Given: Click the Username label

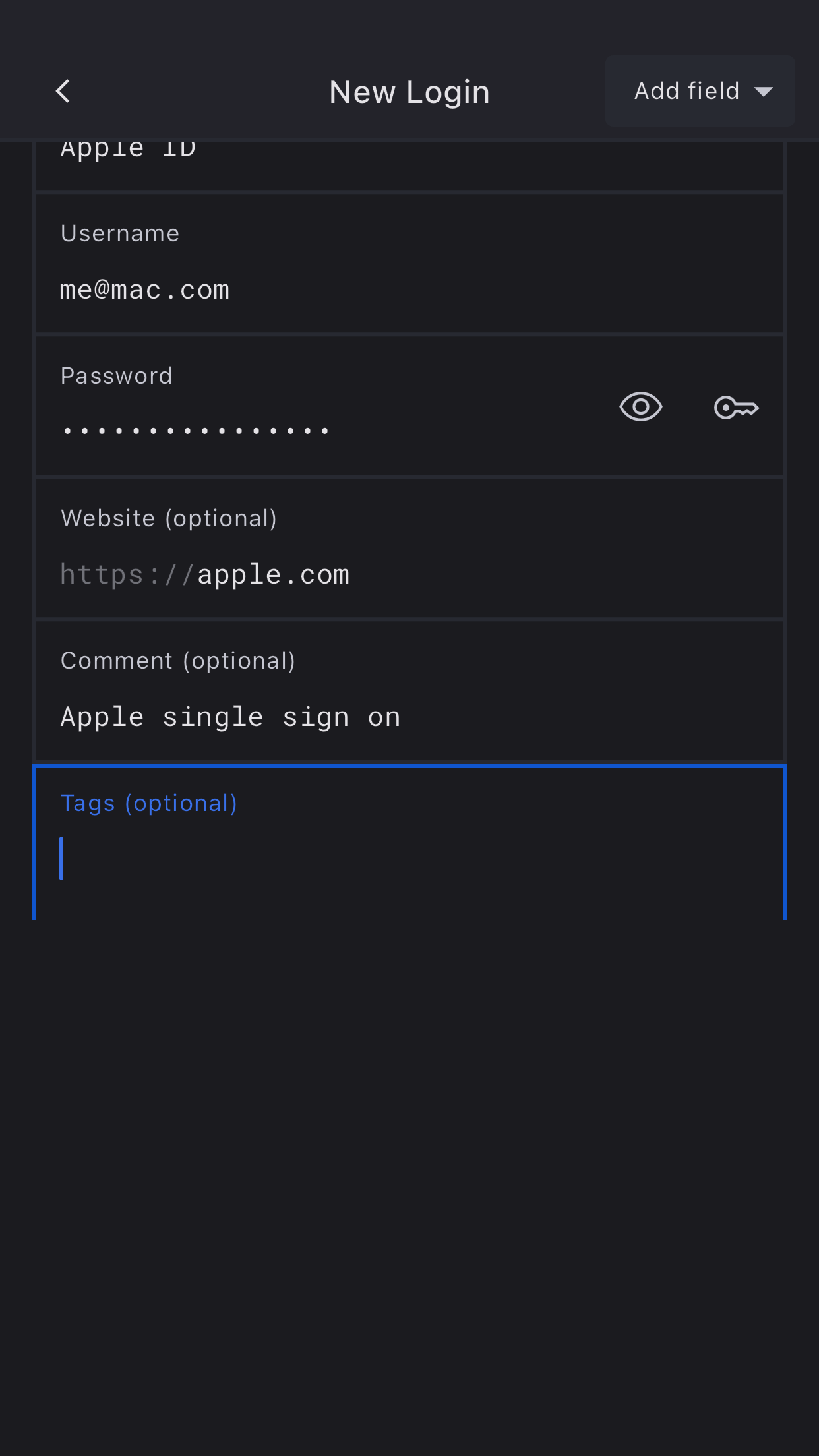Looking at the screenshot, I should click(120, 233).
